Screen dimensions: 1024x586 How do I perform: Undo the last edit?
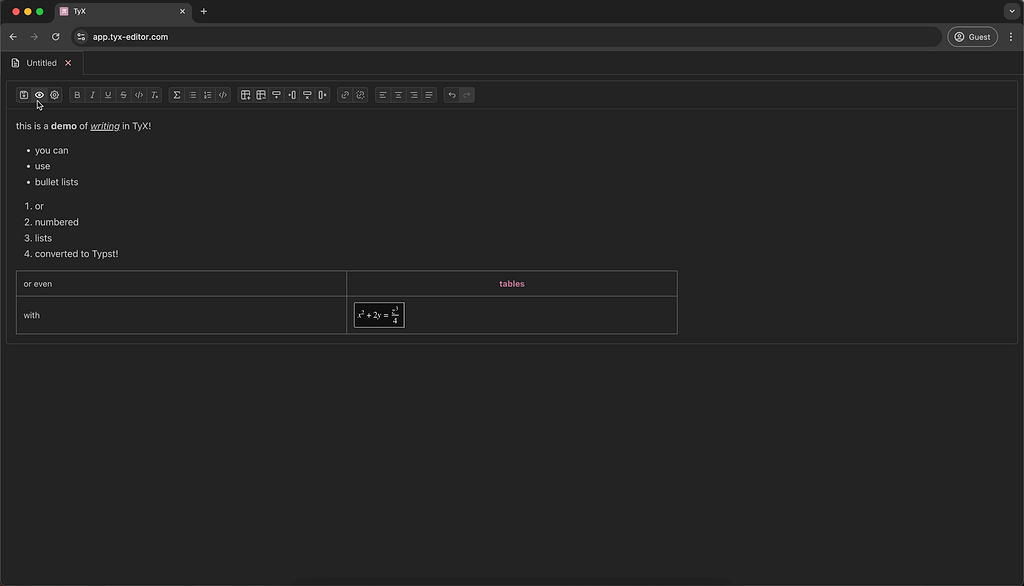click(452, 95)
